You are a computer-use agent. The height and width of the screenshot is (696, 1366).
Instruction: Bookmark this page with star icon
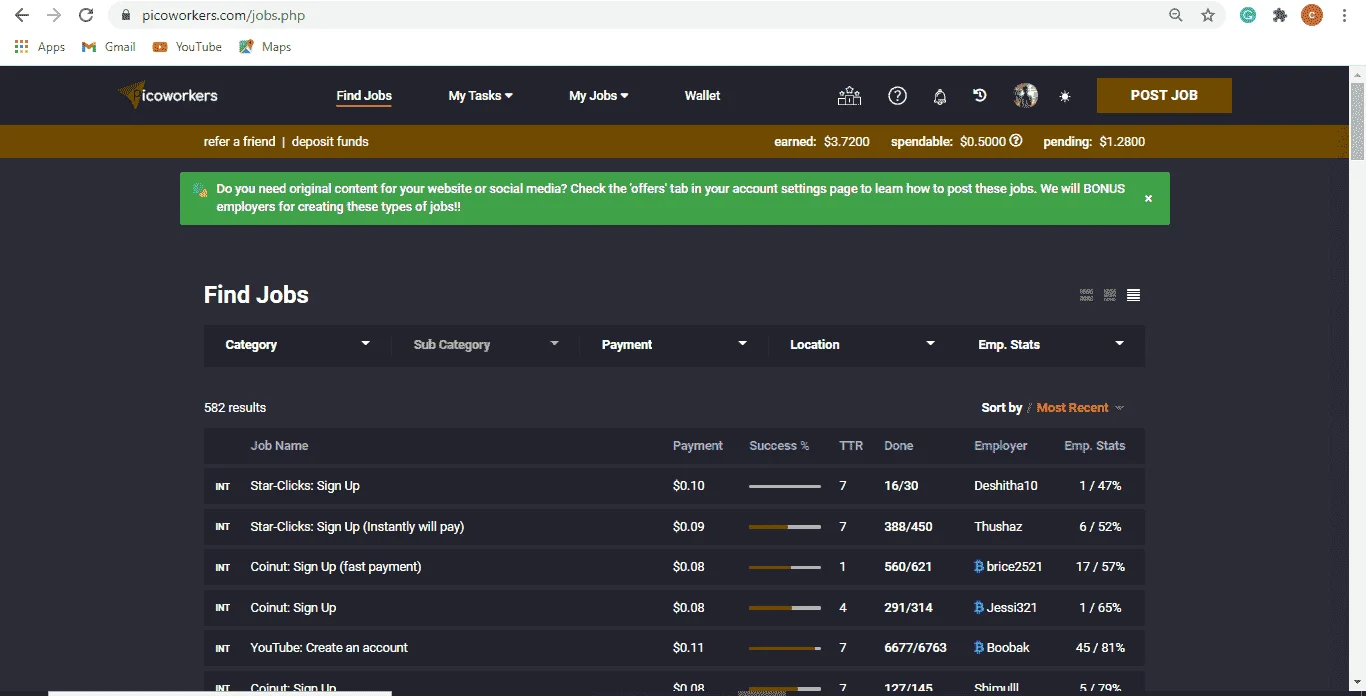(x=1208, y=15)
